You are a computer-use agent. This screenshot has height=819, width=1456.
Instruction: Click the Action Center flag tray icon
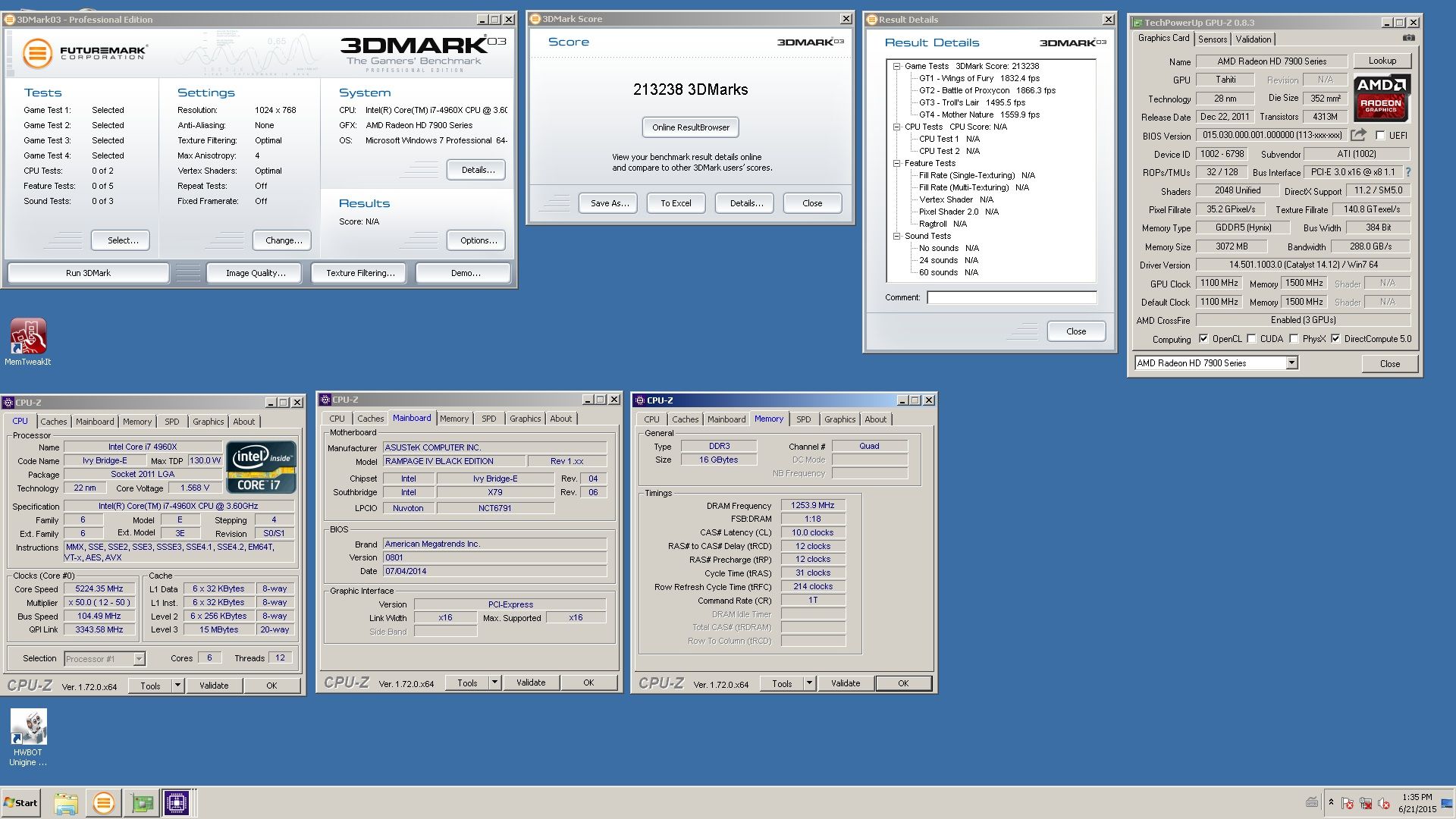pos(1347,803)
